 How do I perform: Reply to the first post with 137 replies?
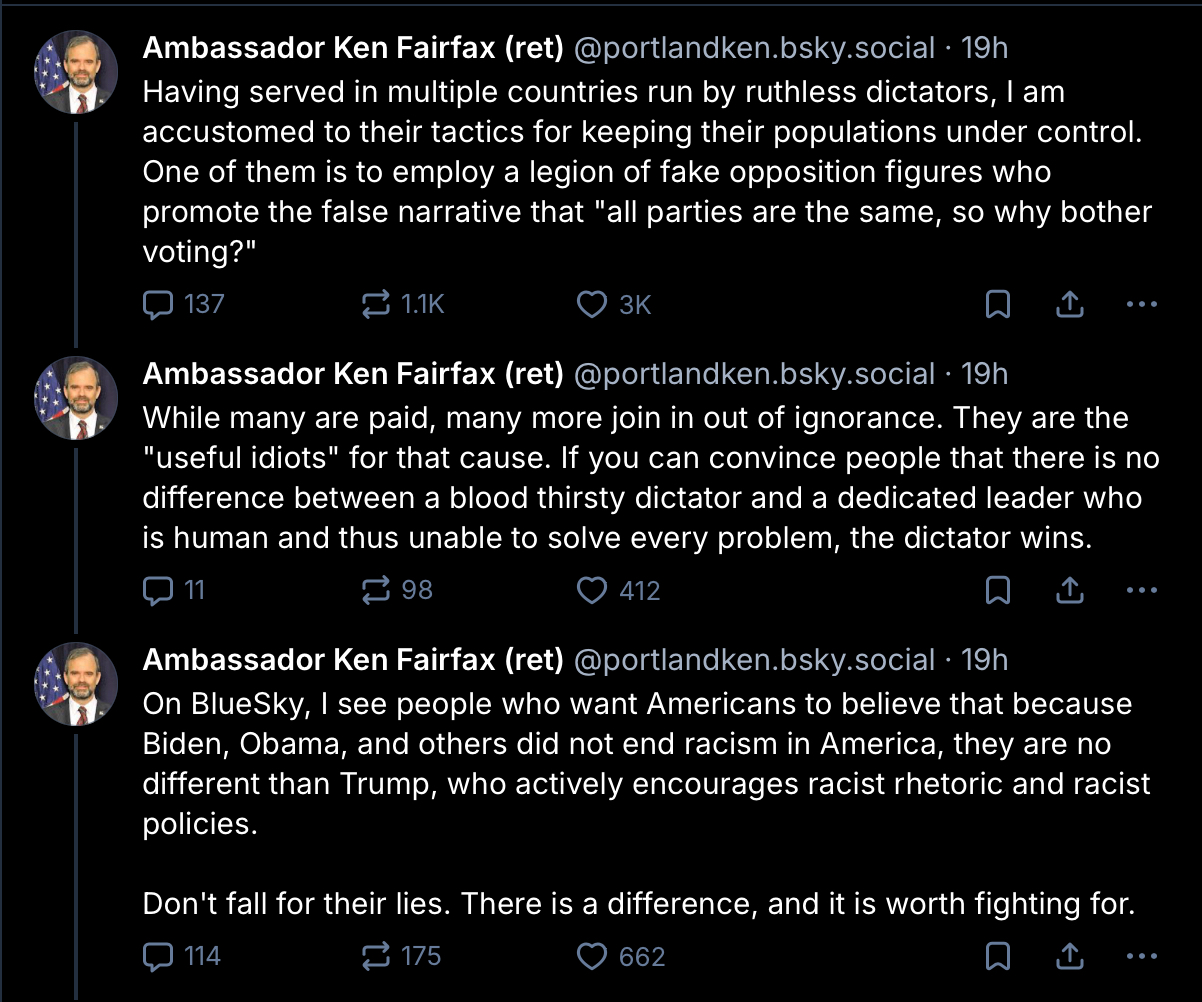point(159,304)
